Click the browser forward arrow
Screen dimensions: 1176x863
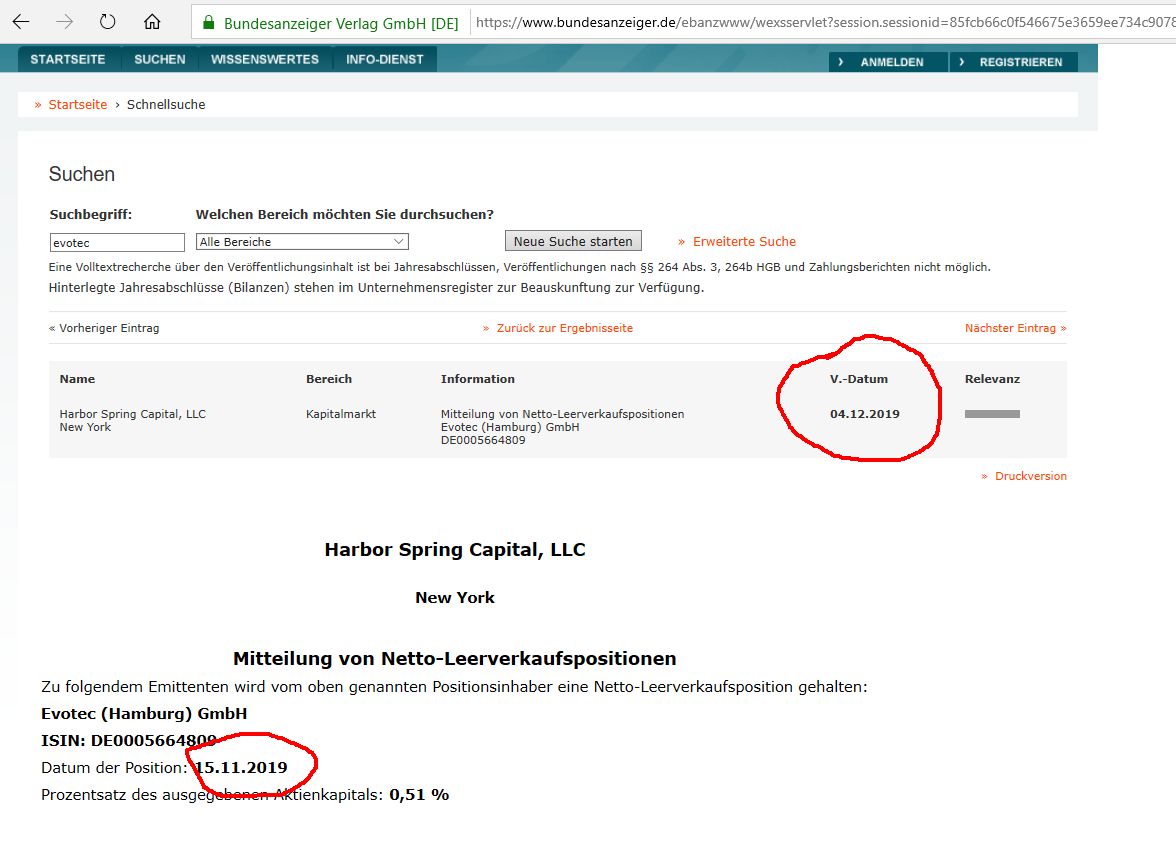(64, 22)
